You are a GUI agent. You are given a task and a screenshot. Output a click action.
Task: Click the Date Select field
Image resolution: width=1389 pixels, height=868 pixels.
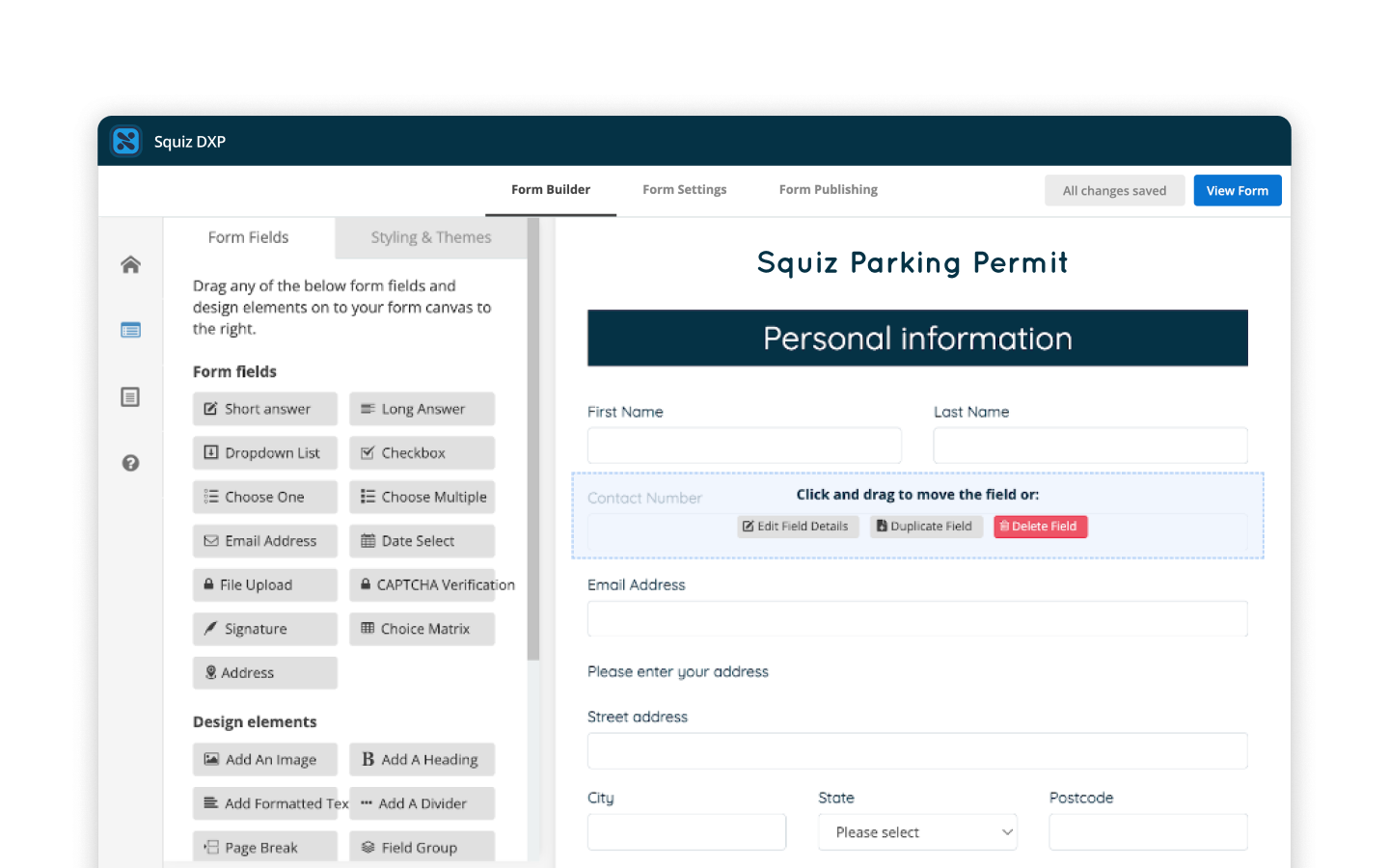(422, 541)
